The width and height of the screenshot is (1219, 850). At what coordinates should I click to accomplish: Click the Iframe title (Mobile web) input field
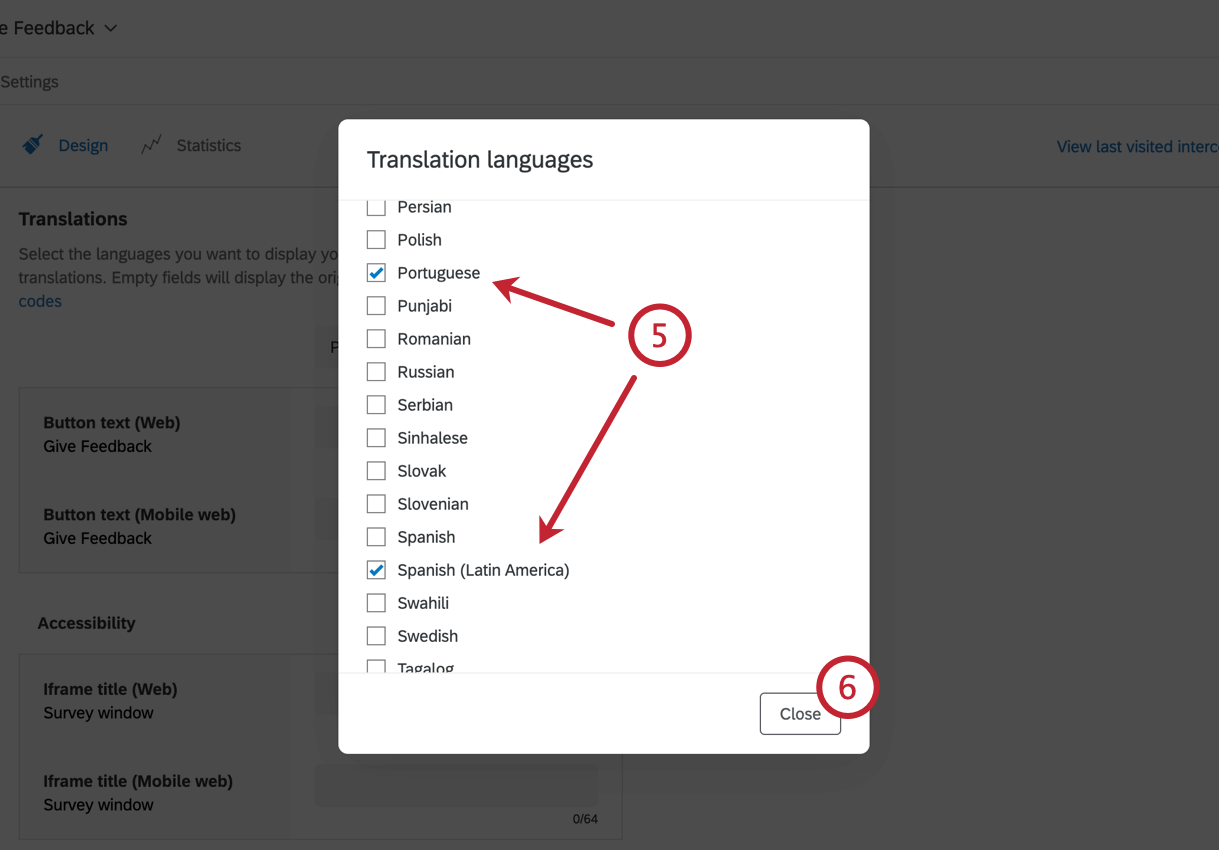tap(455, 784)
